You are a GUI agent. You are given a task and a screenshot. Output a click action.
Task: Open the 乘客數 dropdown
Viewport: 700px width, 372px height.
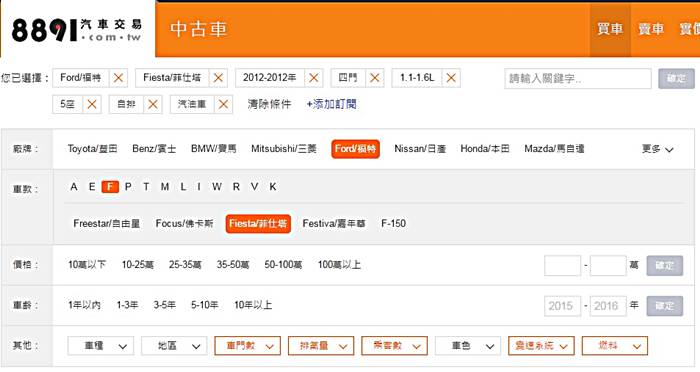pos(394,346)
